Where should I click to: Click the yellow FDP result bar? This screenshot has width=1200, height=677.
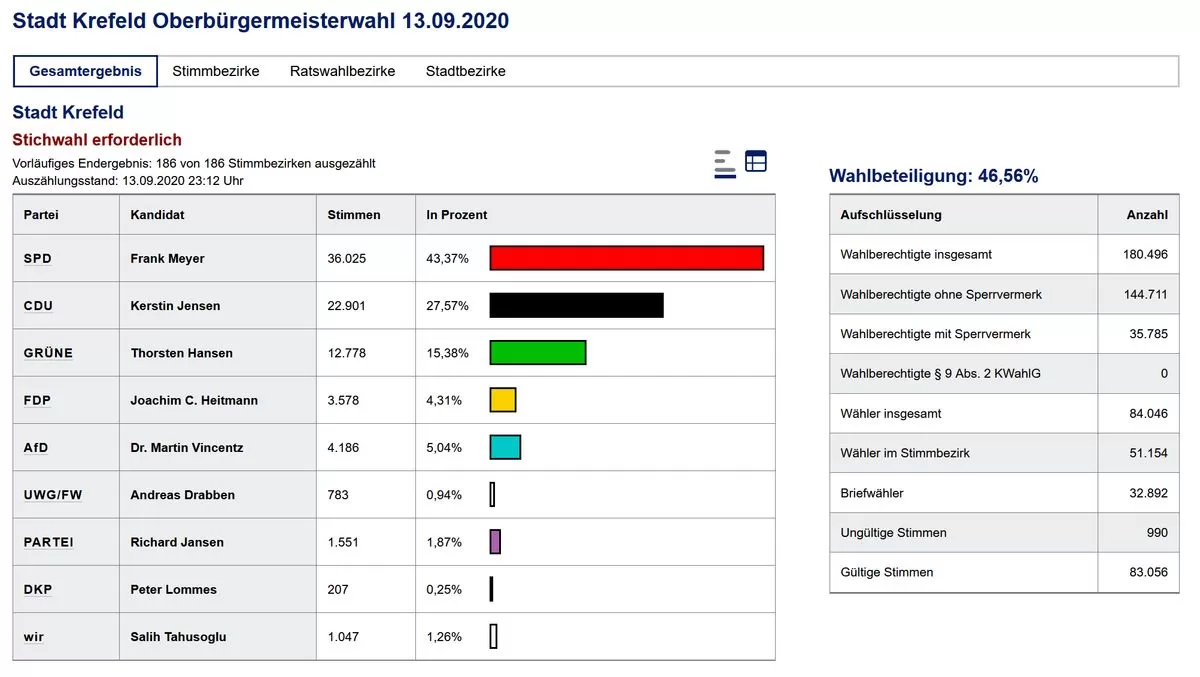(502, 400)
